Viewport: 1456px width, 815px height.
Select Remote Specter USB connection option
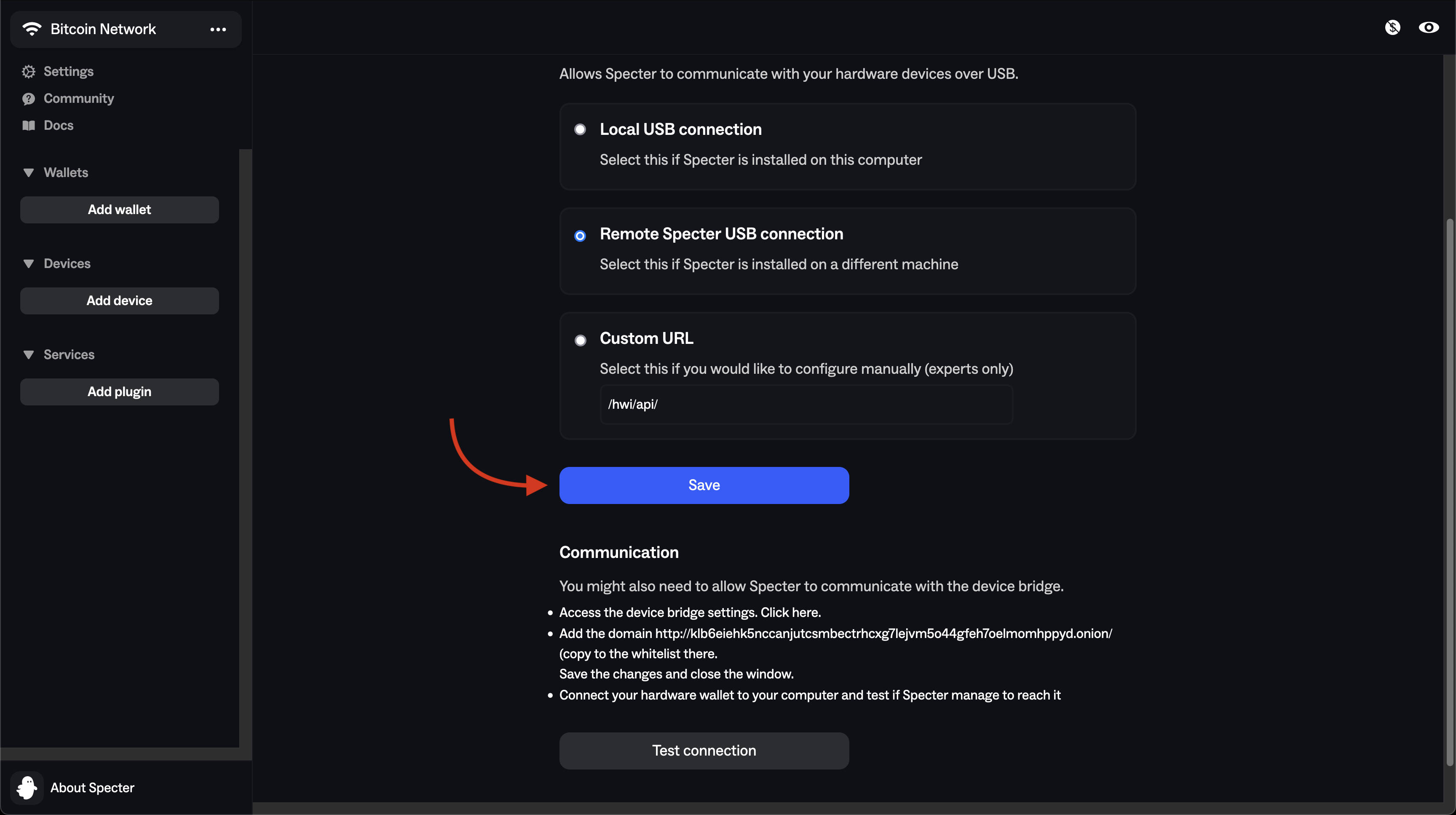(580, 236)
